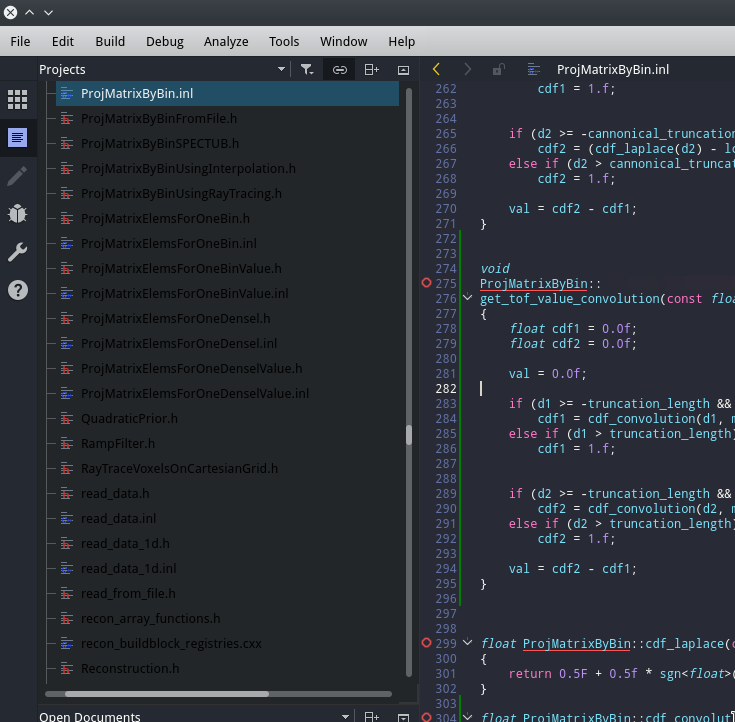The image size is (735, 722).
Task: Click get_tof_value_convolution function name
Action: tap(570, 299)
